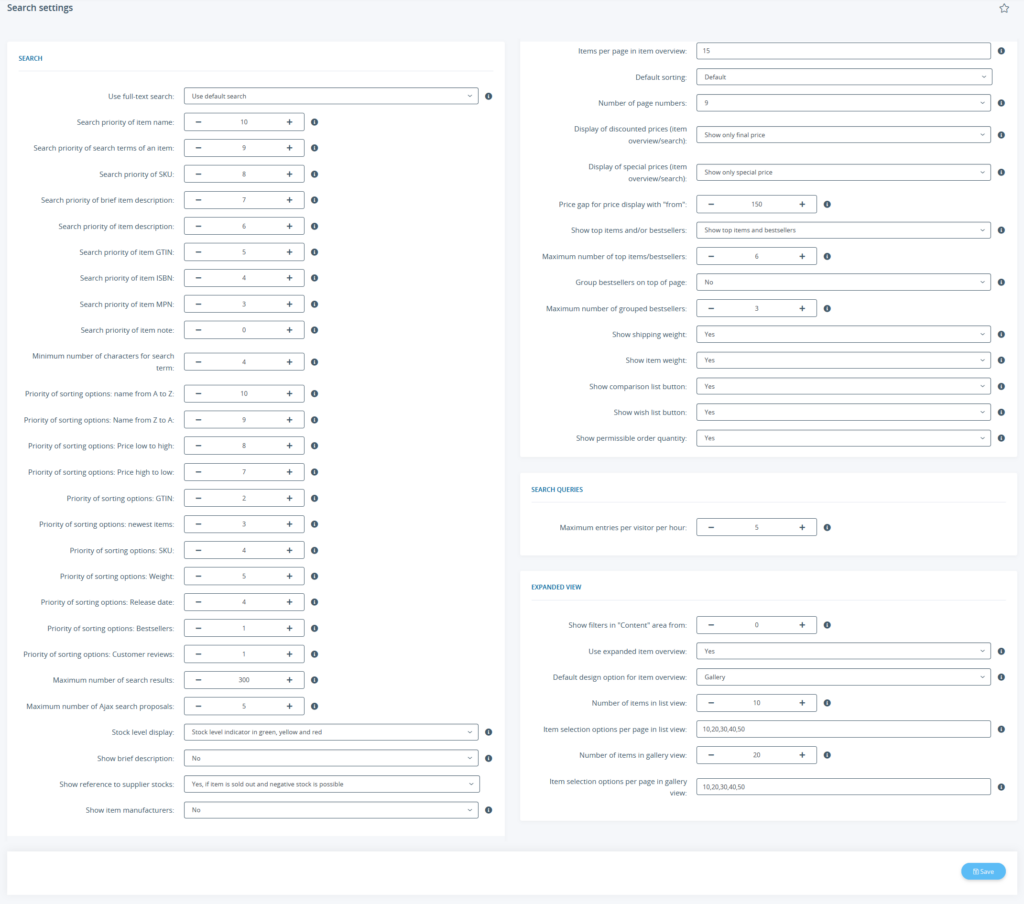This screenshot has height=904, width=1024.
Task: Open info tooltip for full-text search setting
Action: (x=487, y=95)
